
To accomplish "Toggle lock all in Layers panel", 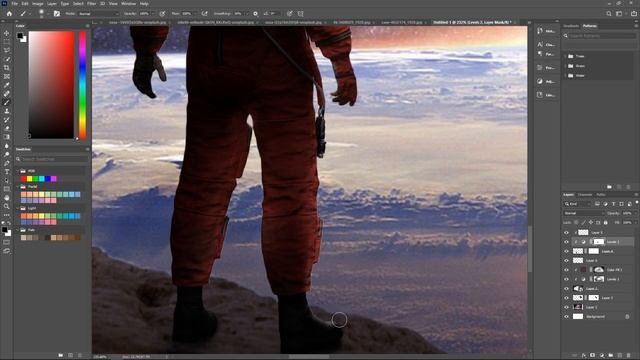I will tap(605, 222).
